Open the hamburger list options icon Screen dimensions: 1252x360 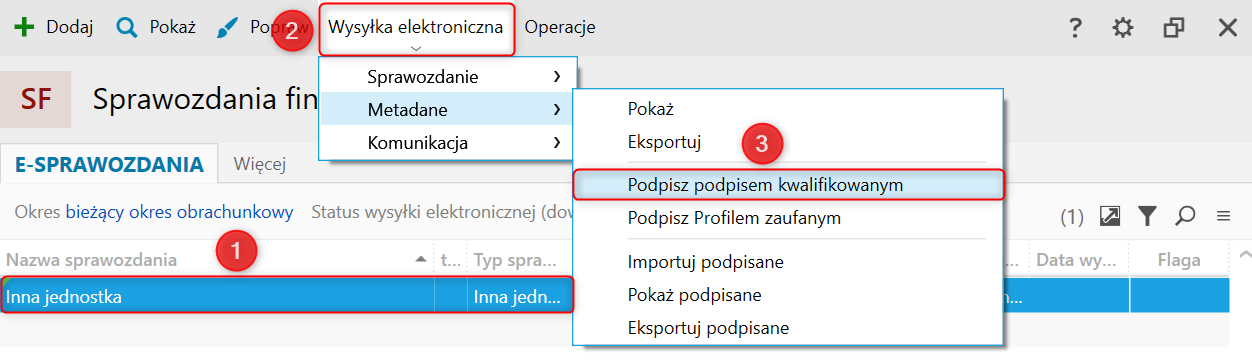click(x=1222, y=215)
